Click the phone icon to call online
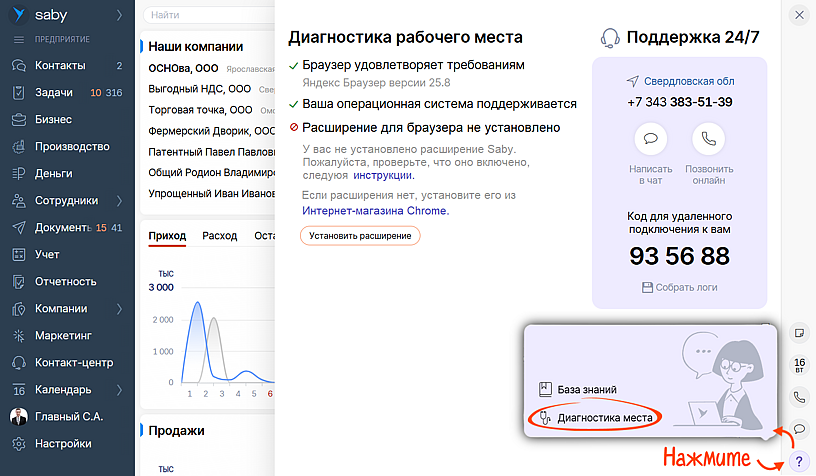 click(708, 139)
